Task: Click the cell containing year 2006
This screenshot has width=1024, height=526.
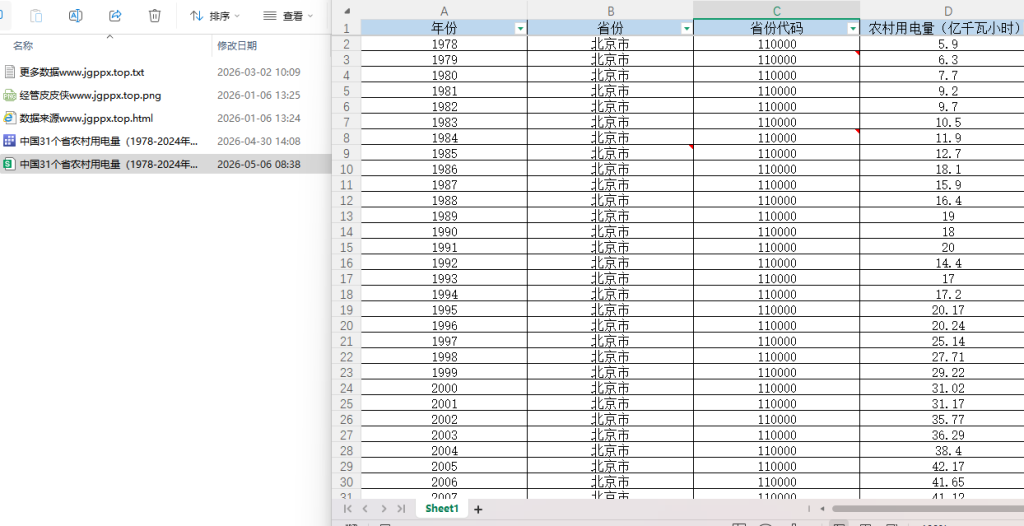Action: [444, 482]
